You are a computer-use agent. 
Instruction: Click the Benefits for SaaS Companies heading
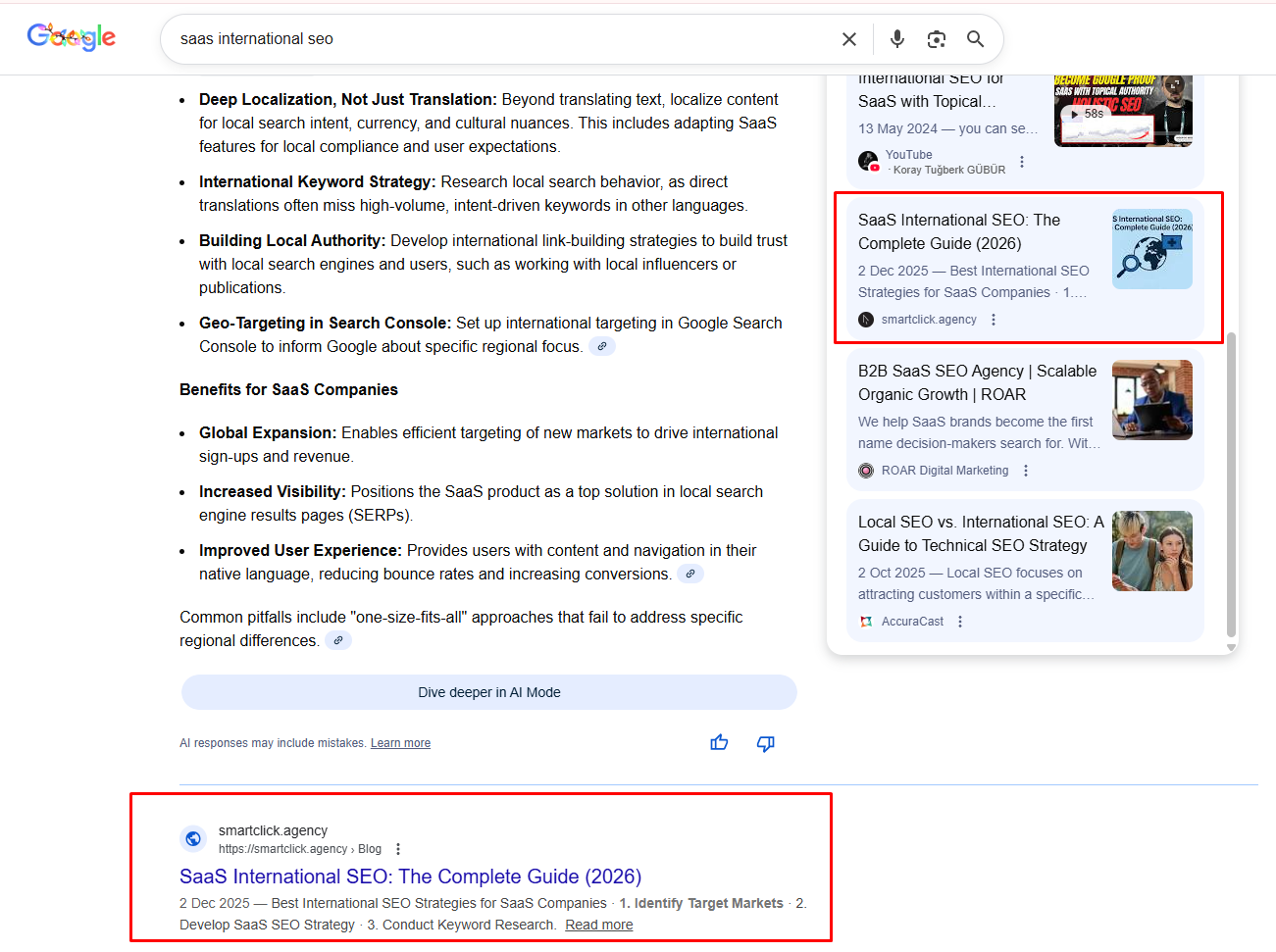click(288, 389)
